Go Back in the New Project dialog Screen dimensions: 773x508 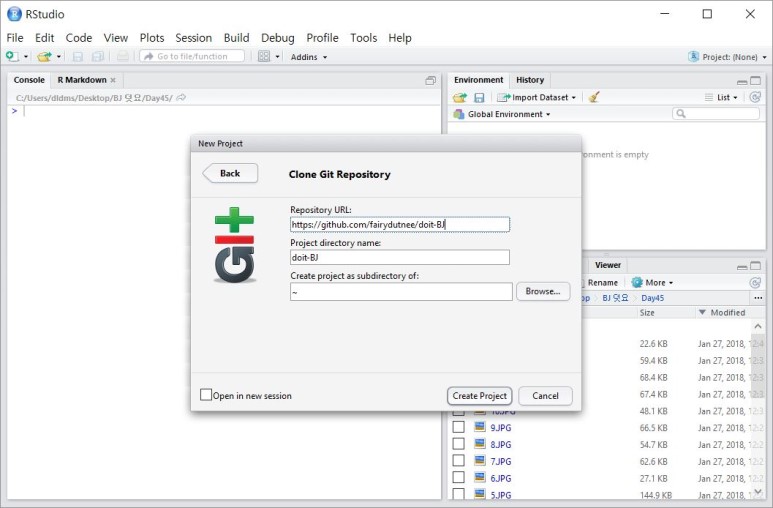tap(230, 173)
